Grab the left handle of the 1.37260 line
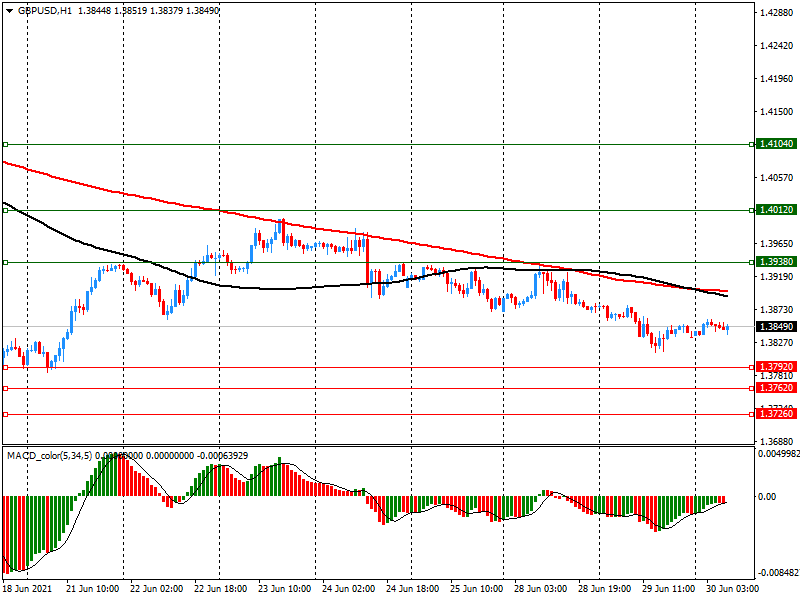The height and width of the screenshot is (600, 800). tap(6, 414)
